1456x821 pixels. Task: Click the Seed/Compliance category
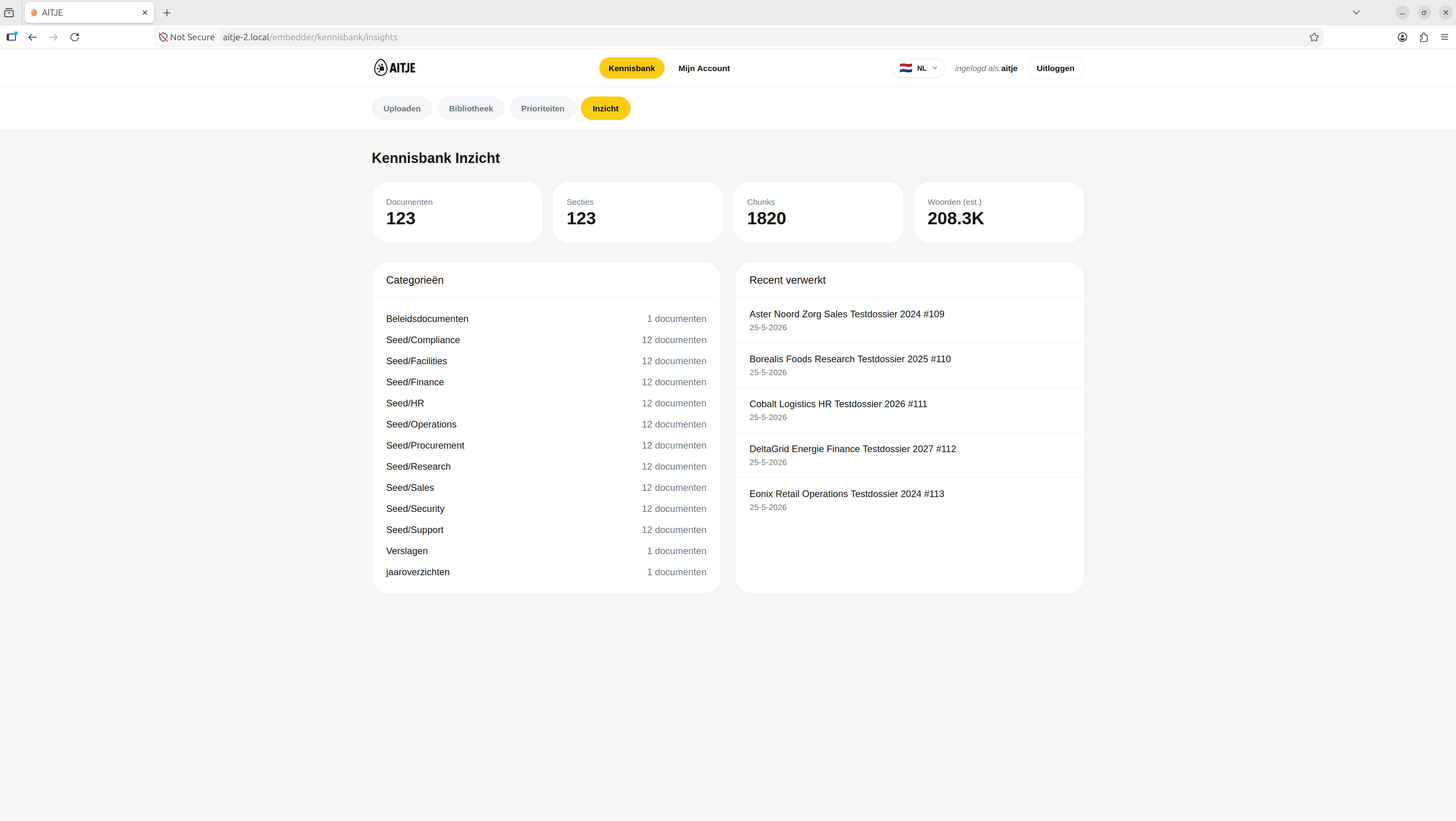(x=546, y=340)
